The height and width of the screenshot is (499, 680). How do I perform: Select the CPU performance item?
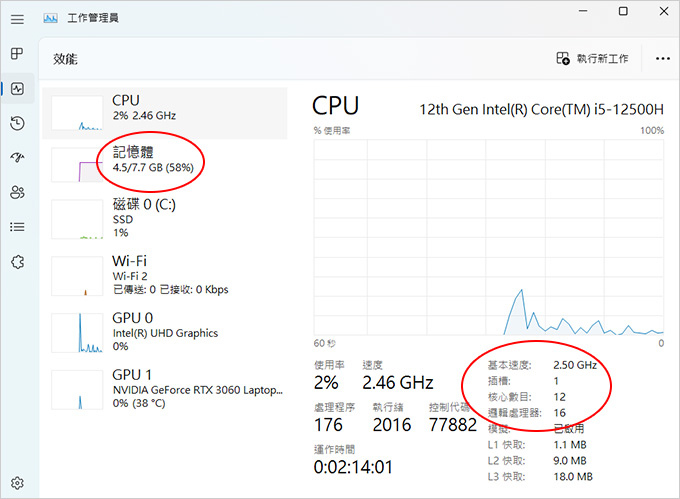click(x=165, y=113)
